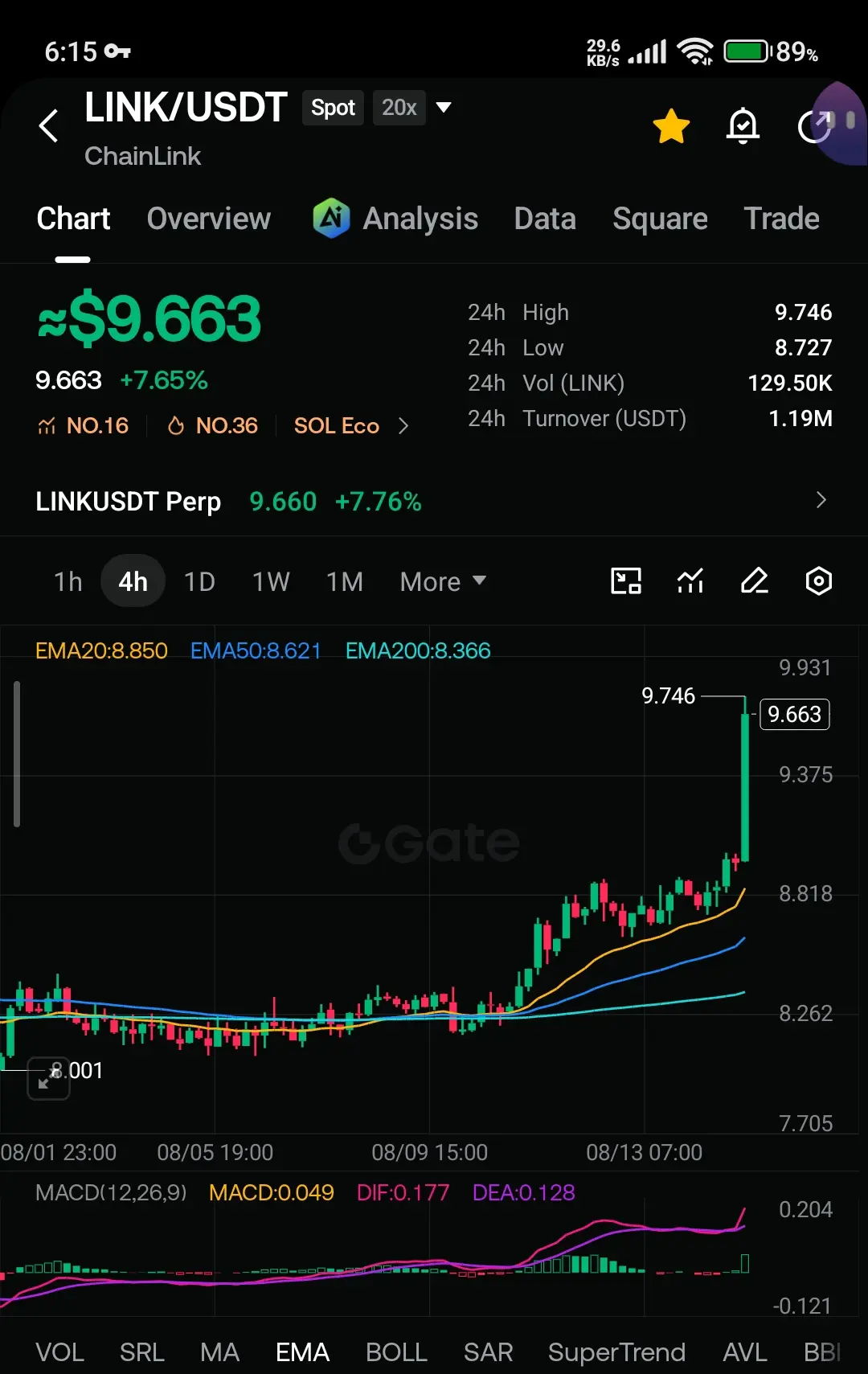
Task: Select the SAR indicator
Action: tap(488, 1352)
